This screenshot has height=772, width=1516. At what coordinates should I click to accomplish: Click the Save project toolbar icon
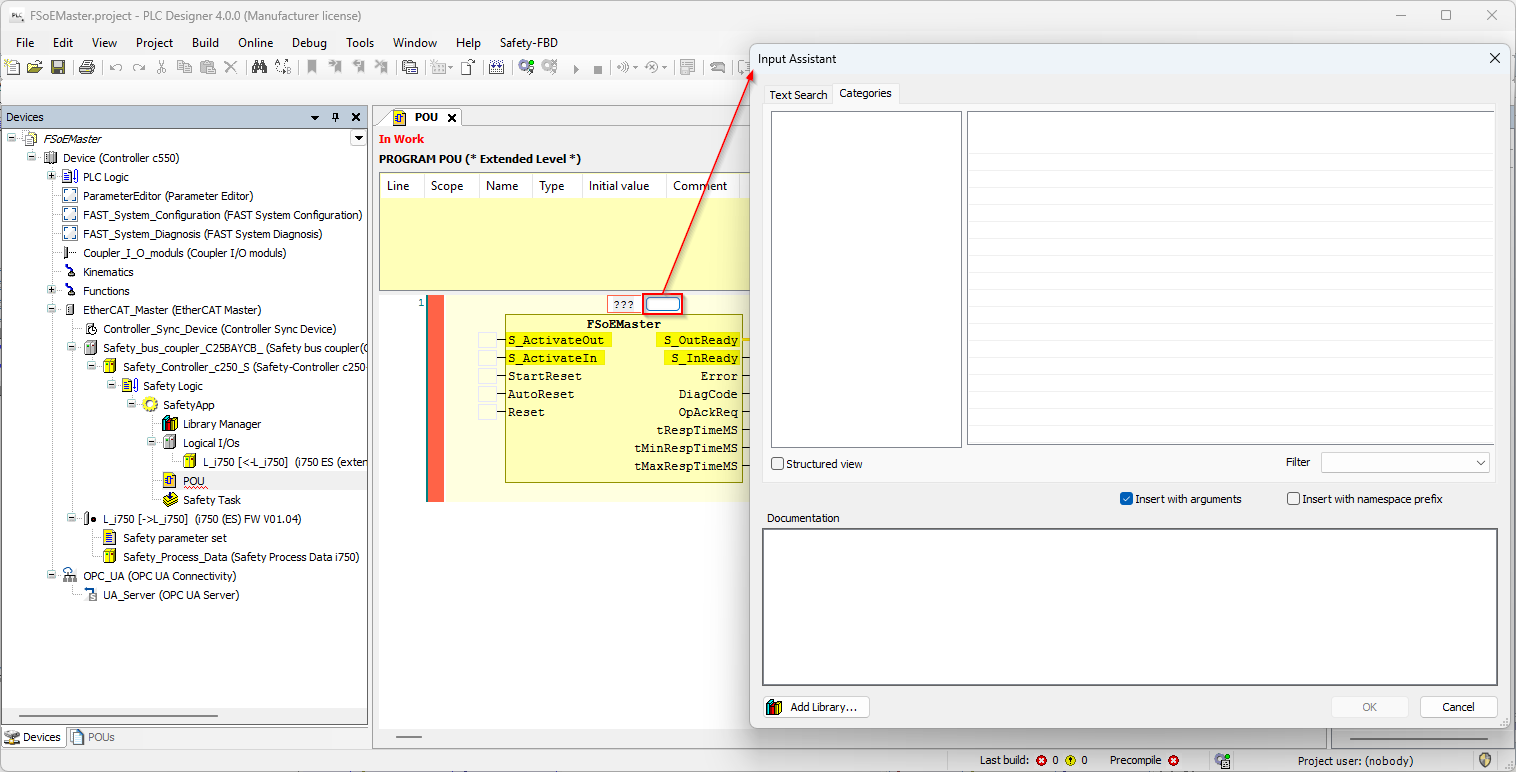click(x=58, y=67)
